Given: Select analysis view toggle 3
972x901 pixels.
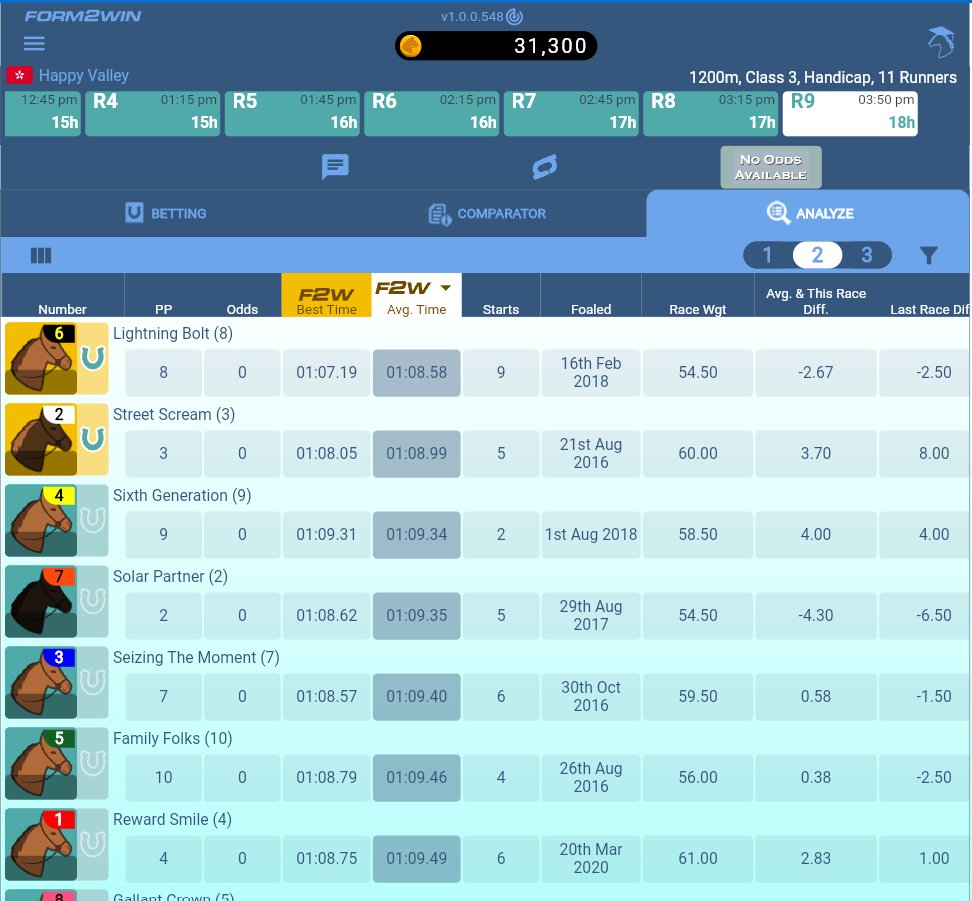Looking at the screenshot, I should pyautogui.click(x=866, y=255).
